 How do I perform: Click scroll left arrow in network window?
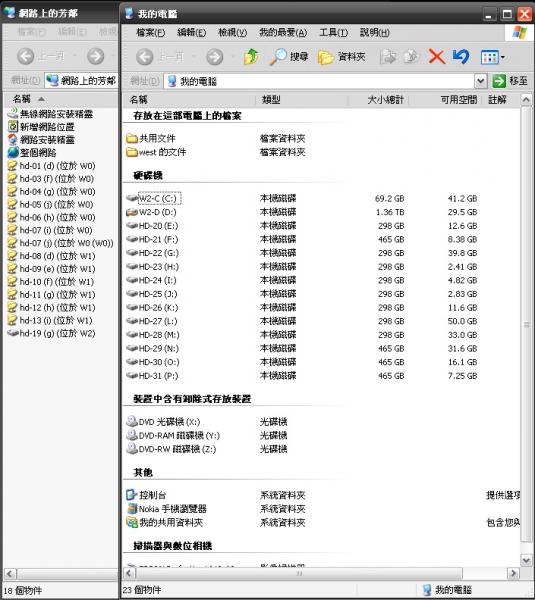[10, 574]
